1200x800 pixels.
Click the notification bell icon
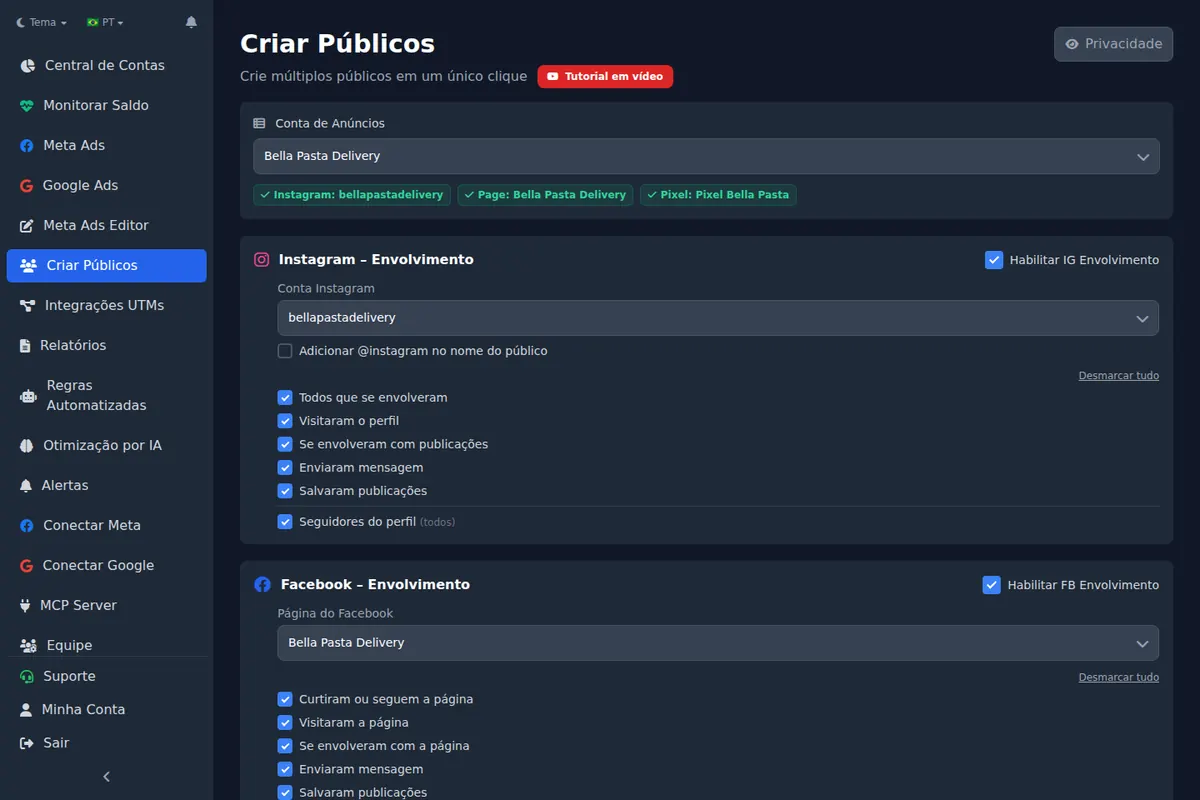click(191, 22)
